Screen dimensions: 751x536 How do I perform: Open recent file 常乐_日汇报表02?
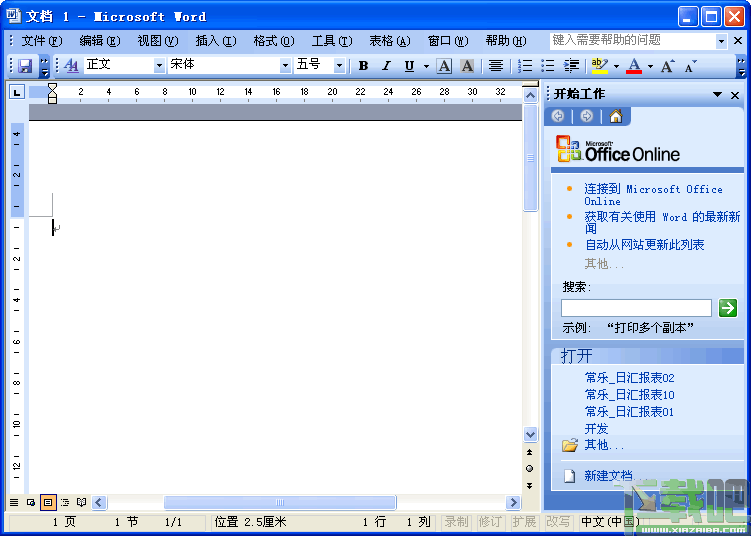click(x=629, y=378)
